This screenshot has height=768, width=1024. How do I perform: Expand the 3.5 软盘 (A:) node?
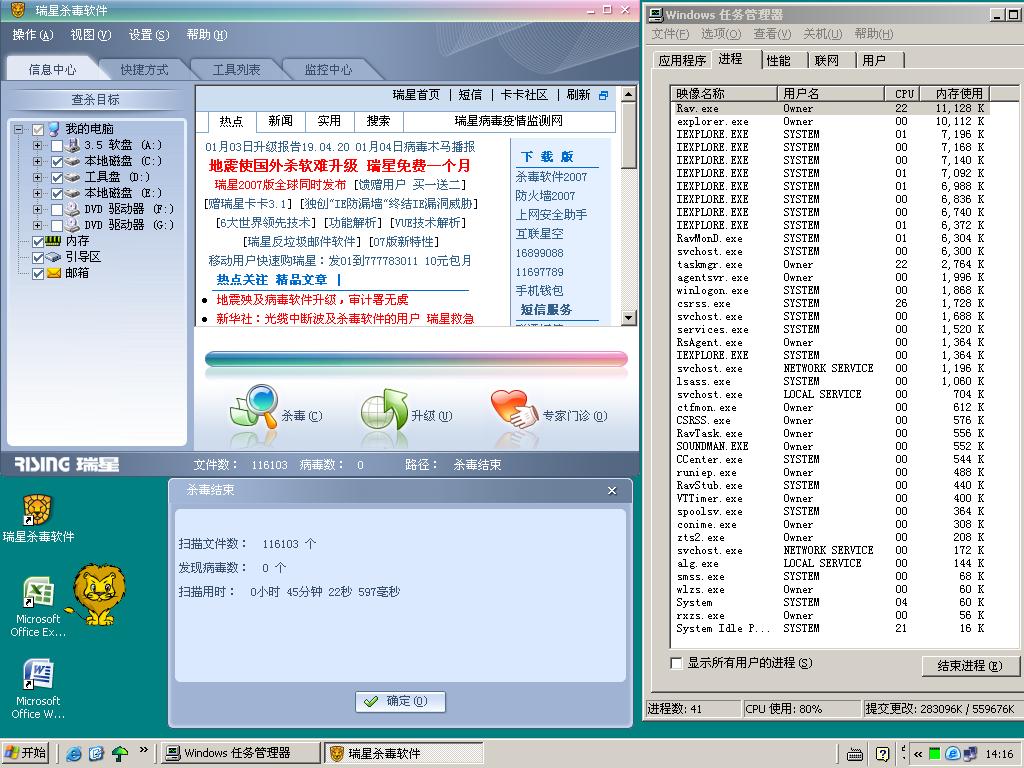coord(37,146)
